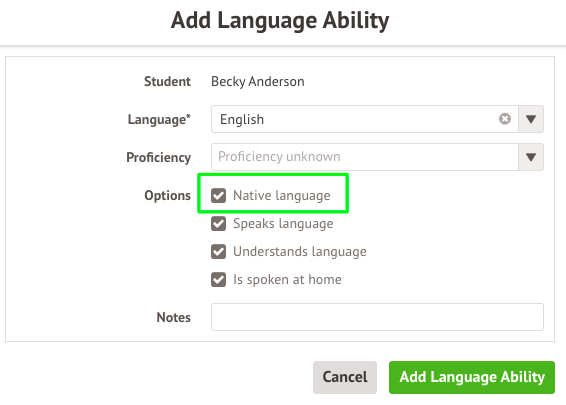Untick the Is spoken at home checkbox
This screenshot has height=405, width=566.
218,279
